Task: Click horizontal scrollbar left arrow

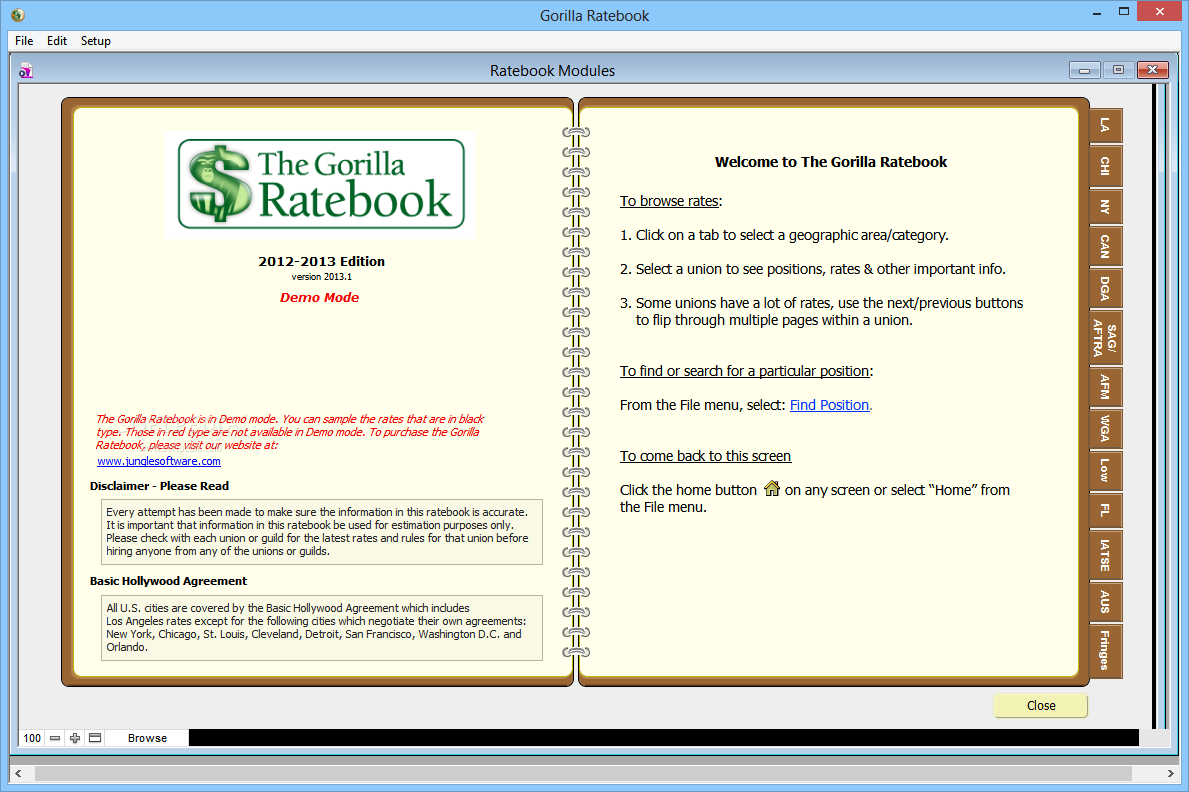Action: [x=18, y=774]
